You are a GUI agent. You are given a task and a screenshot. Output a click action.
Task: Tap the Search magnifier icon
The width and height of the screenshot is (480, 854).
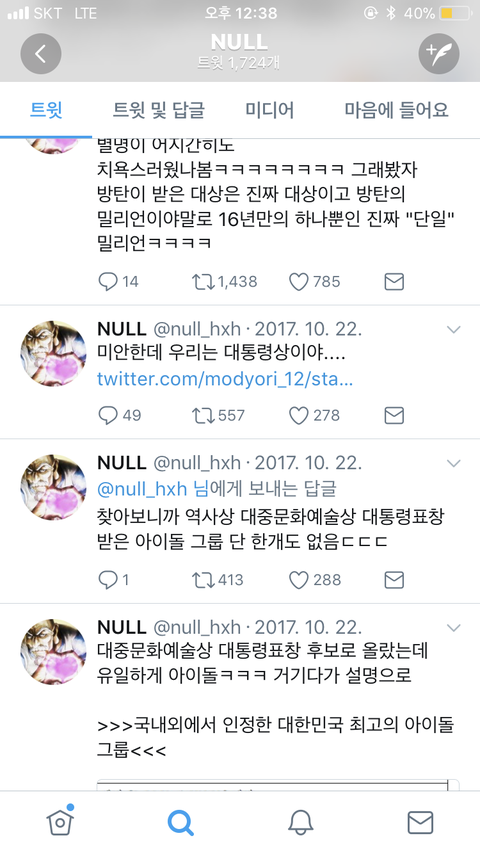click(x=180, y=822)
